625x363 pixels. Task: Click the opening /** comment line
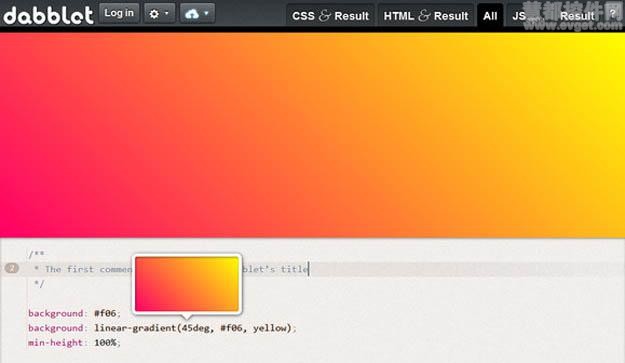[x=36, y=254]
